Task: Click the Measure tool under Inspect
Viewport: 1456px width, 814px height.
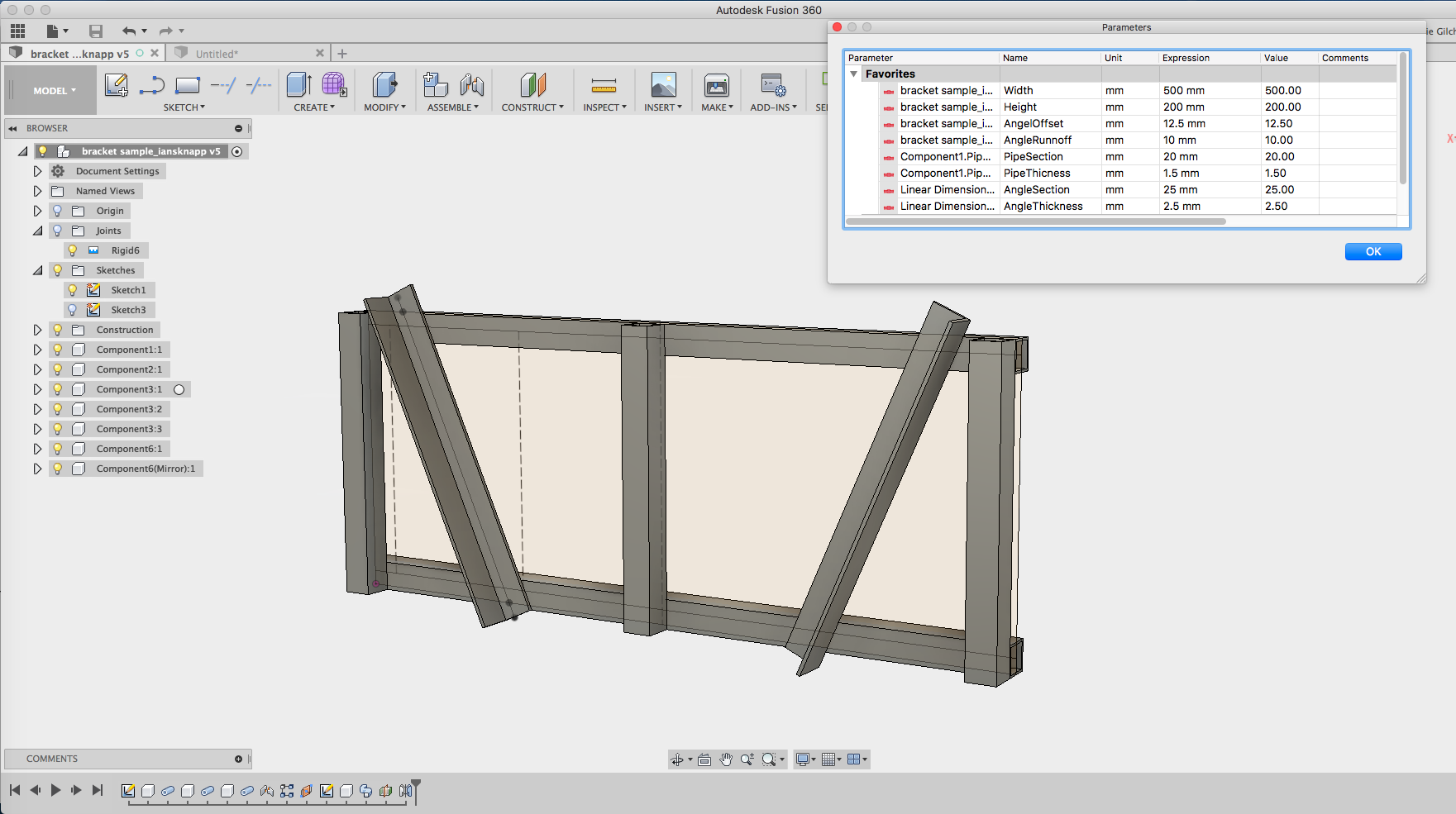Action: tap(604, 85)
